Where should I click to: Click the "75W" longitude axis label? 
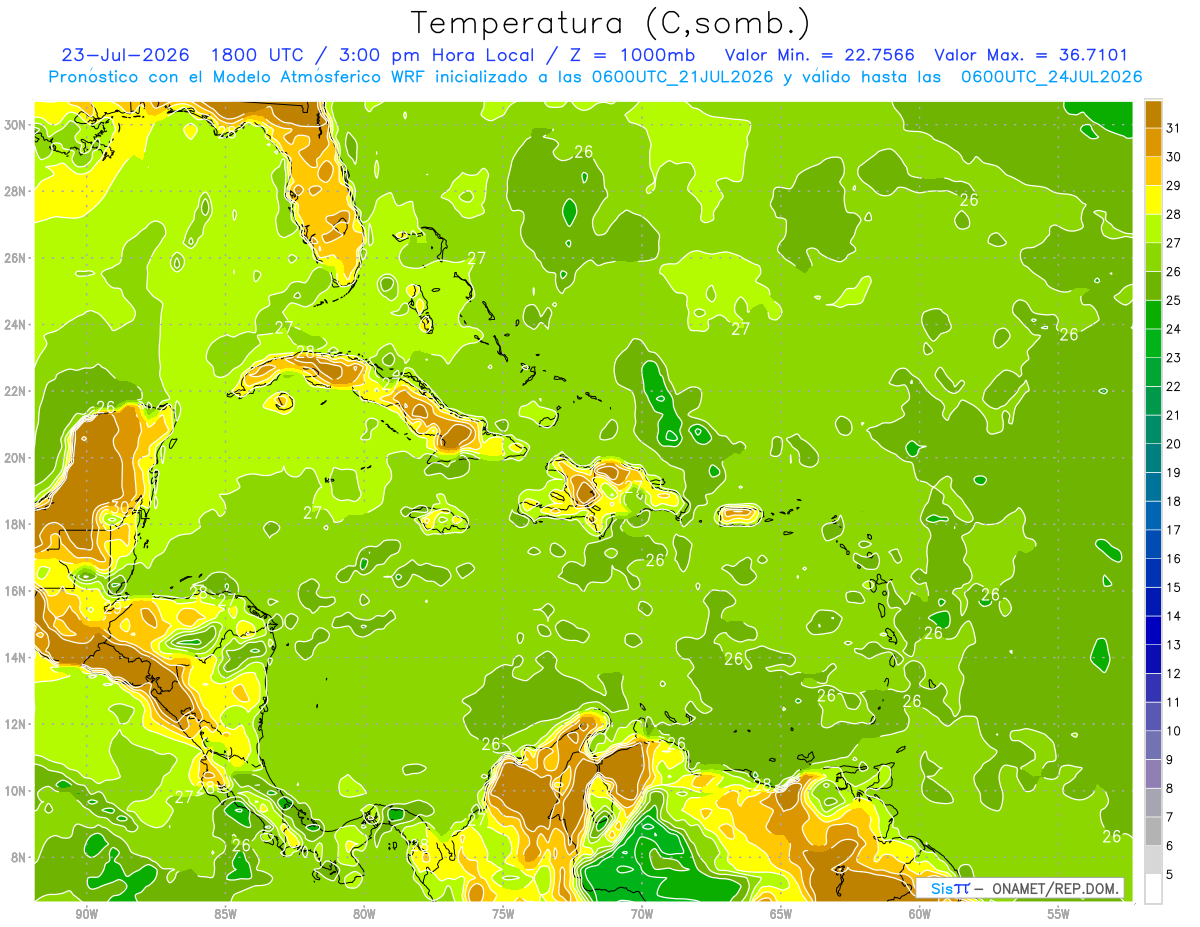point(503,914)
